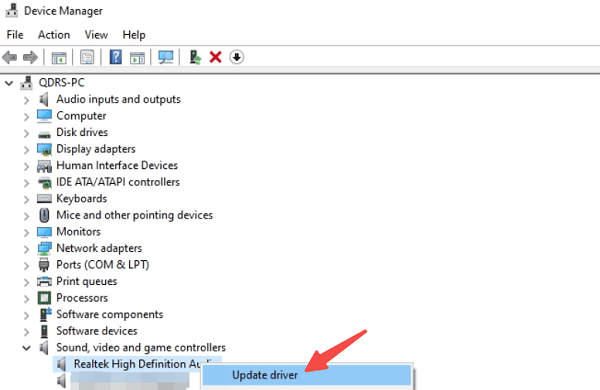
Task: Open the Help menu
Action: (x=134, y=35)
